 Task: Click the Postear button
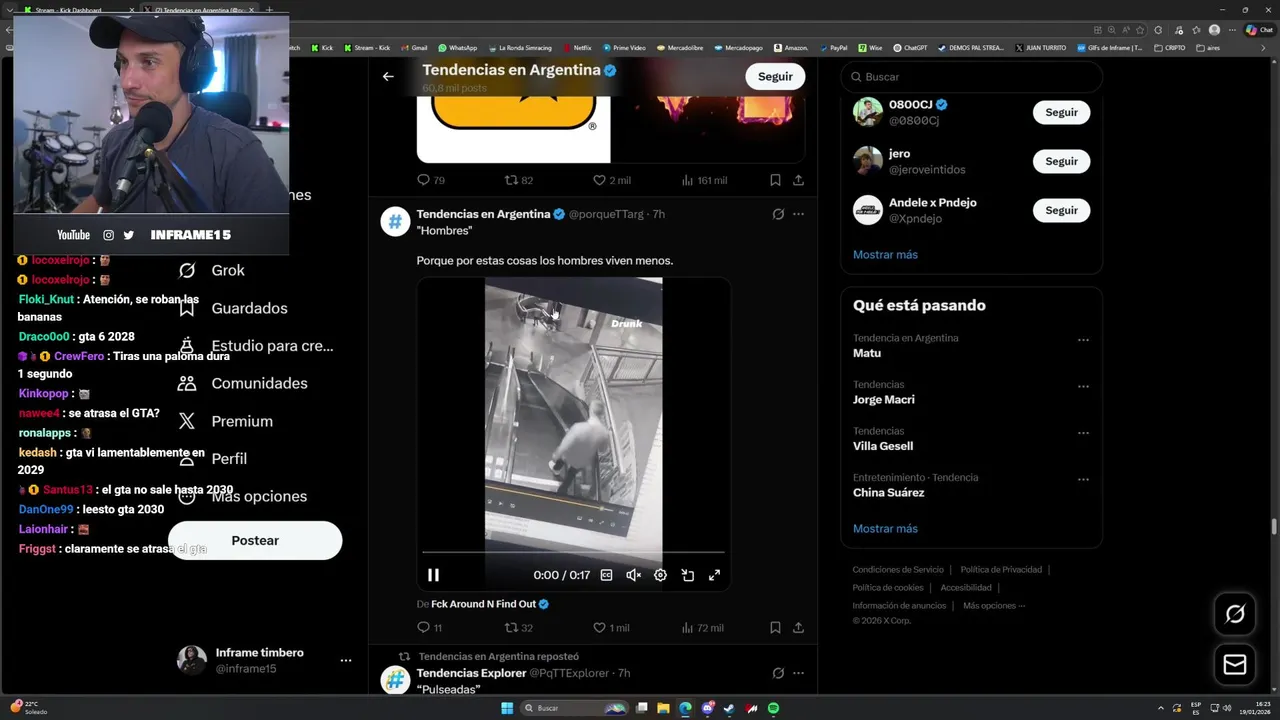[x=255, y=540]
